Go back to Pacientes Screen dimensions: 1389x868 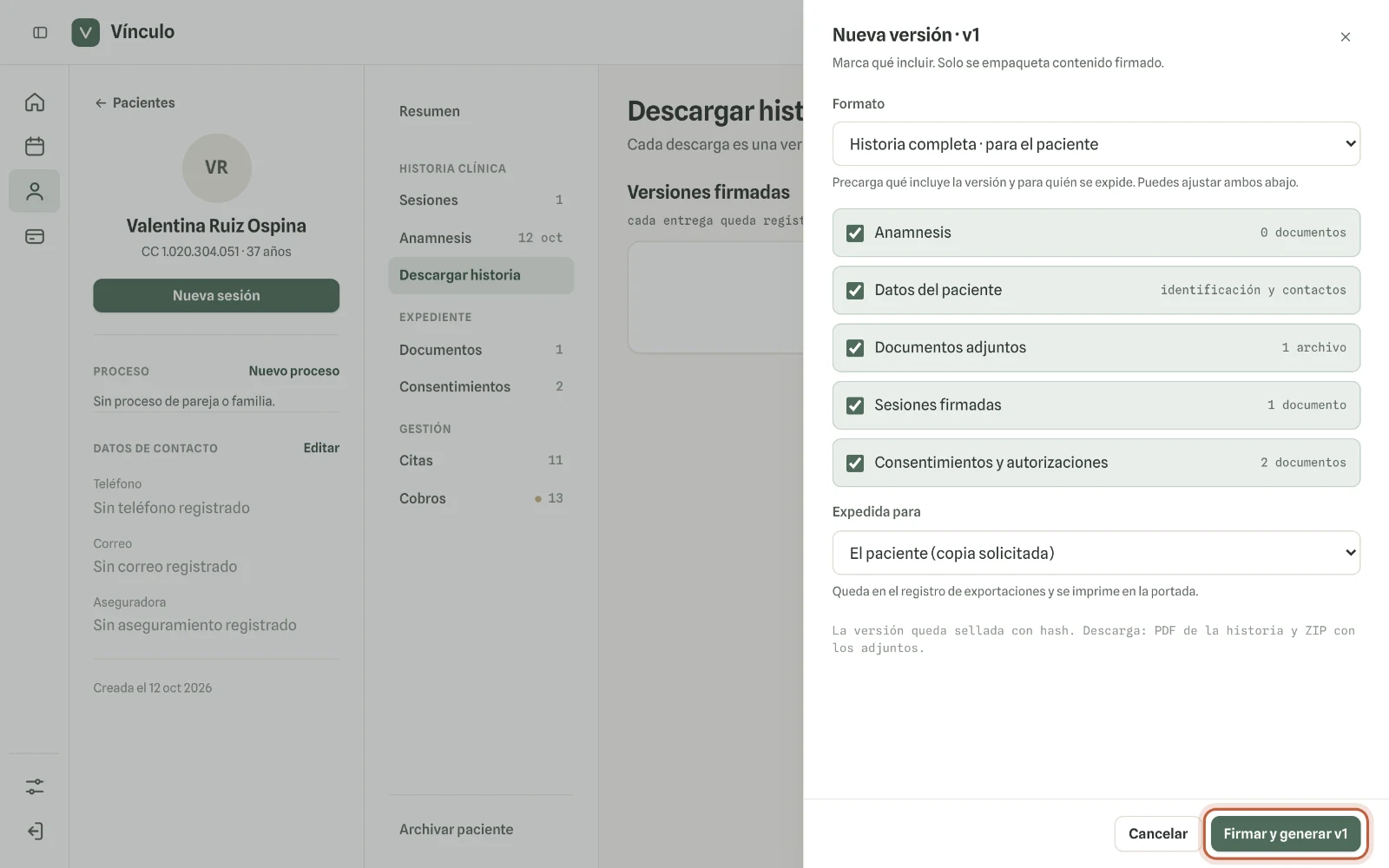click(135, 102)
